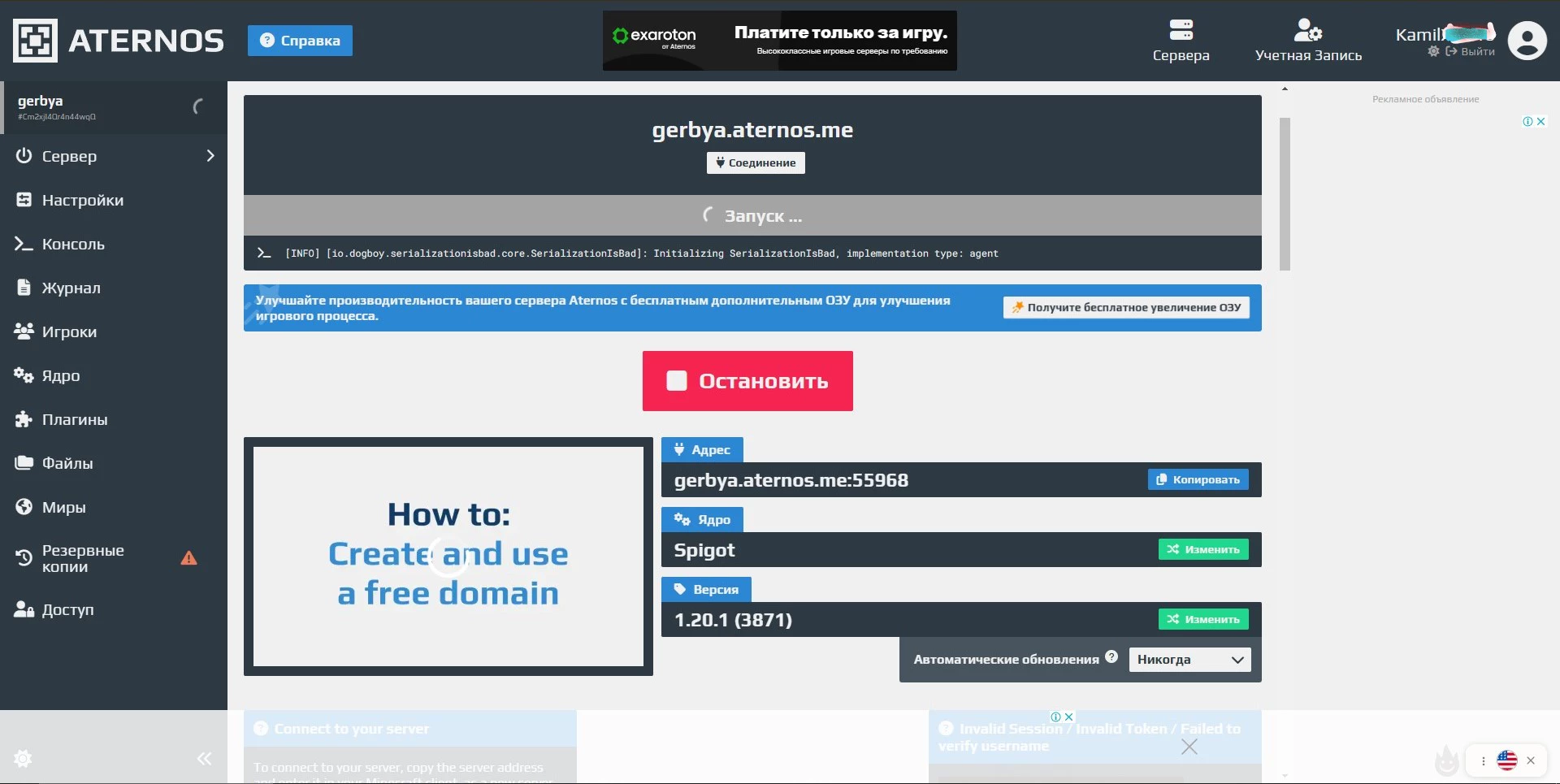Click the backup warning triangle icon
The image size is (1560, 784).
point(188,558)
